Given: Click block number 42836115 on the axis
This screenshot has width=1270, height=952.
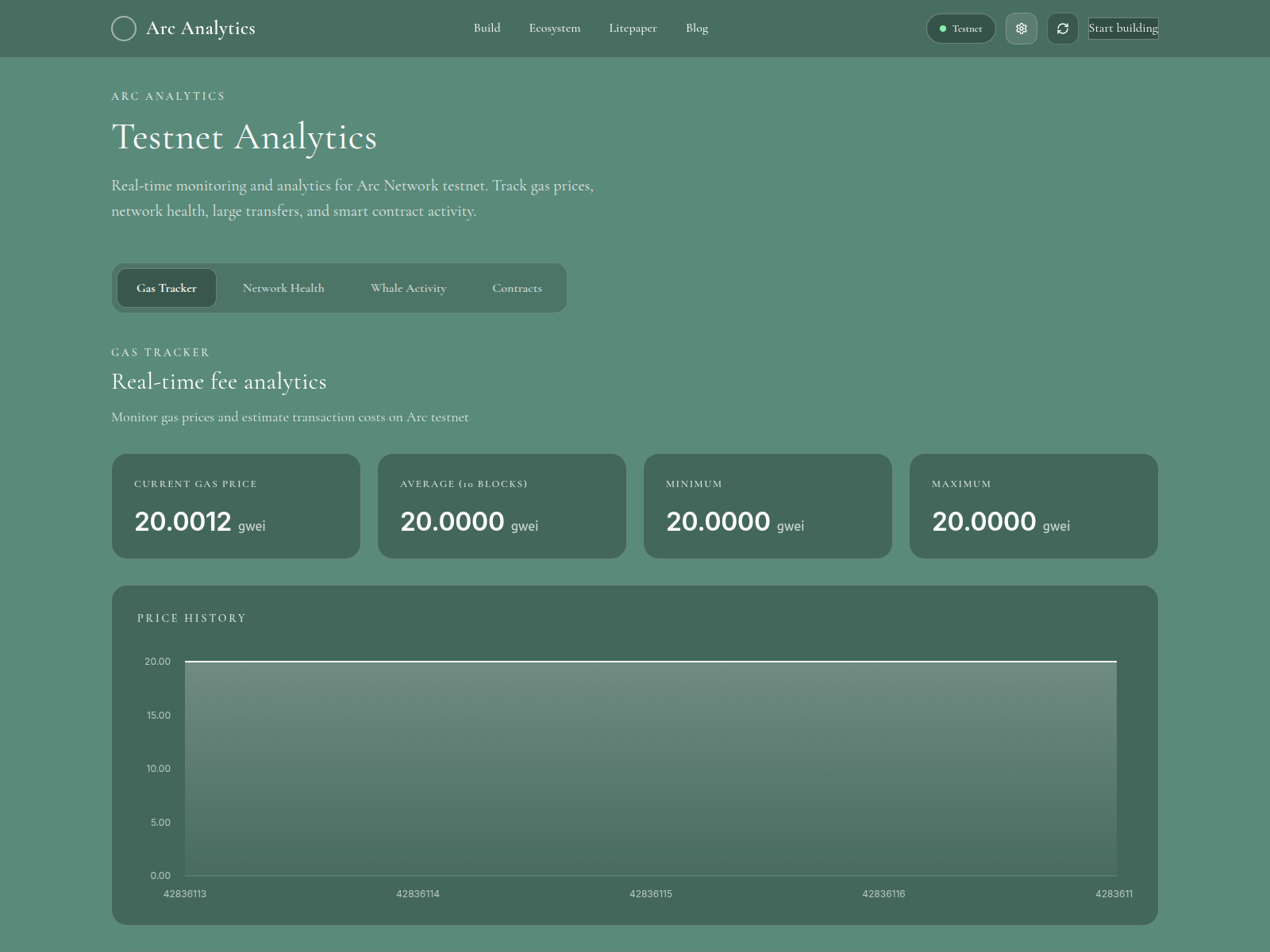Looking at the screenshot, I should [x=651, y=894].
